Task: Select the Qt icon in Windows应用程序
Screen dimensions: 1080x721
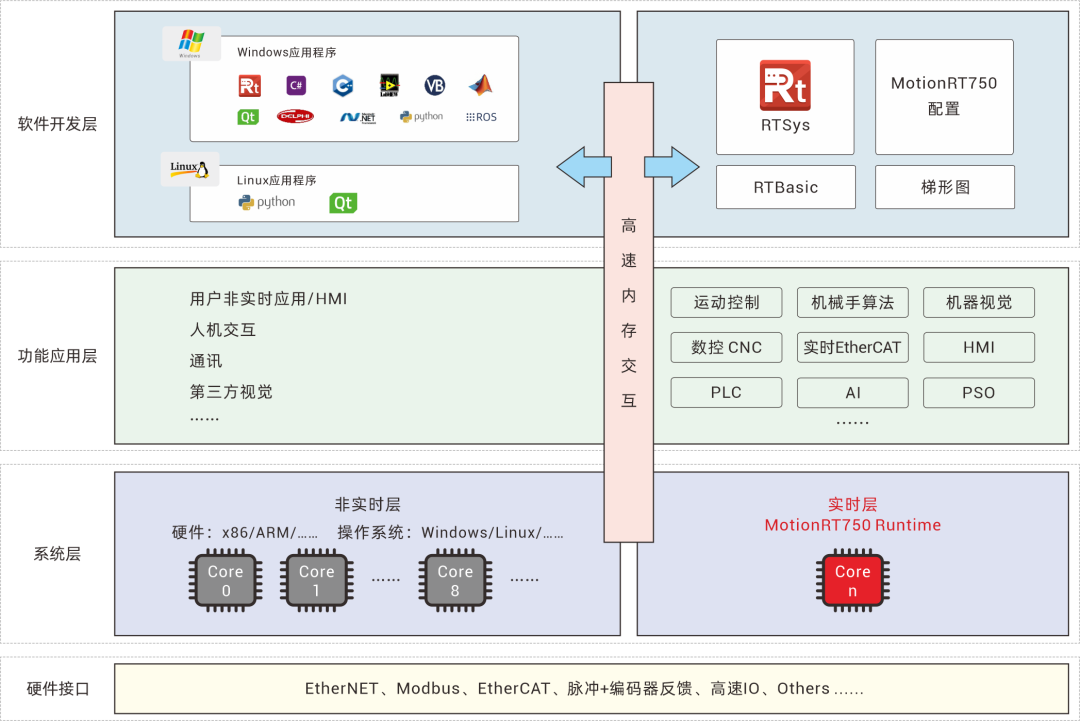Action: click(x=249, y=116)
